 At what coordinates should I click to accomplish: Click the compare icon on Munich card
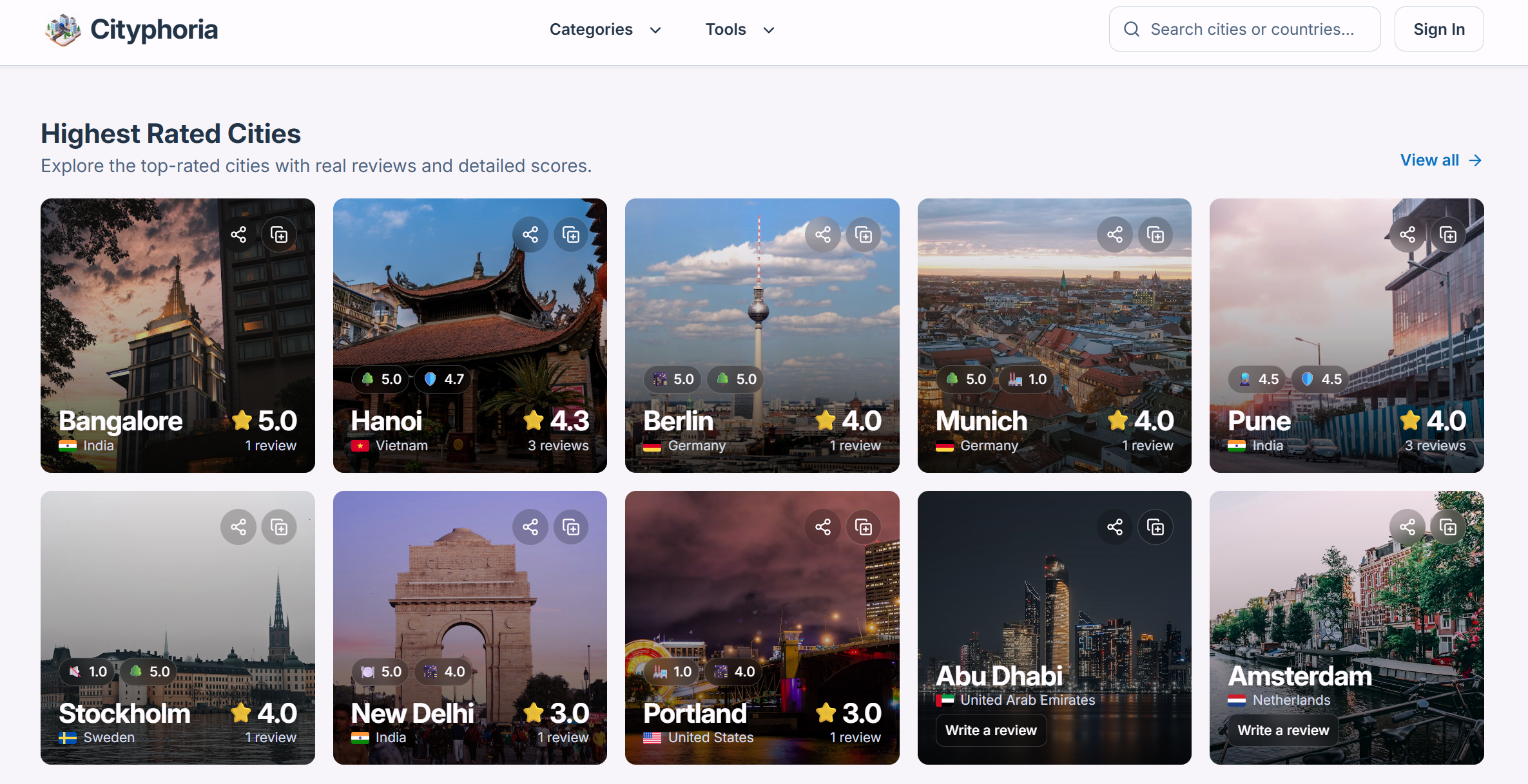point(1156,234)
